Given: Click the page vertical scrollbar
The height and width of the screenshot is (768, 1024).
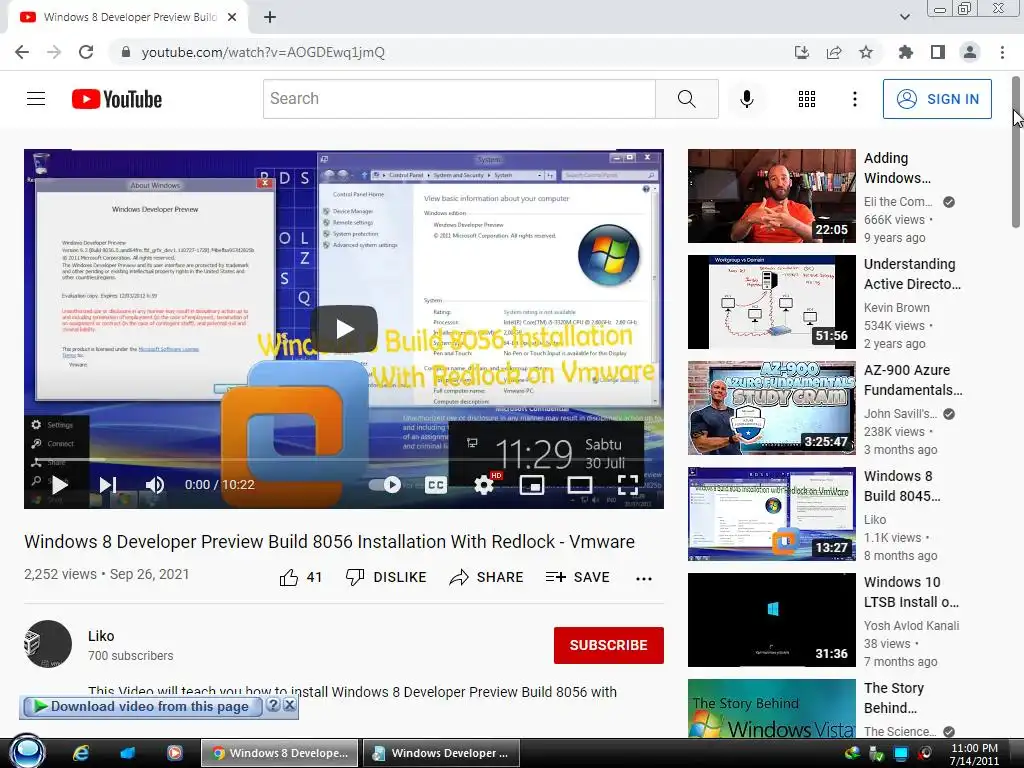Looking at the screenshot, I should click(1016, 152).
